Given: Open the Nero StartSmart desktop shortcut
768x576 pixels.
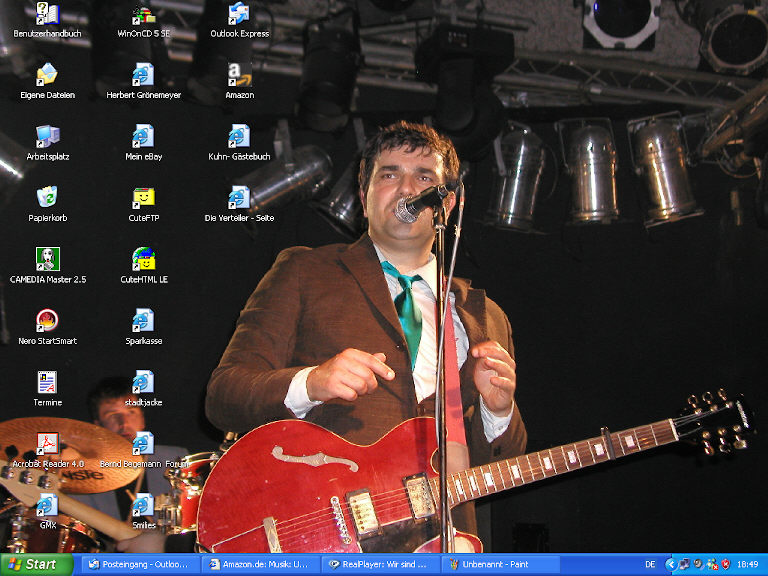Looking at the screenshot, I should (x=47, y=321).
